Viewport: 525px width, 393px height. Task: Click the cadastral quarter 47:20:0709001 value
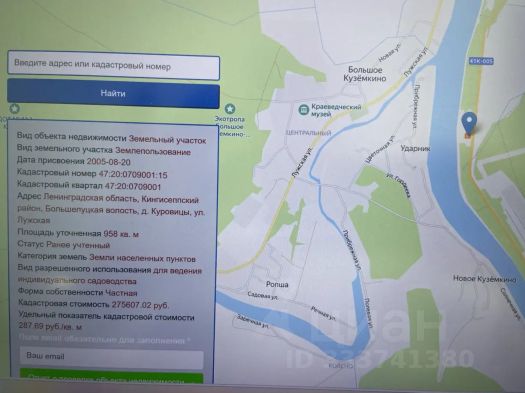133,186
